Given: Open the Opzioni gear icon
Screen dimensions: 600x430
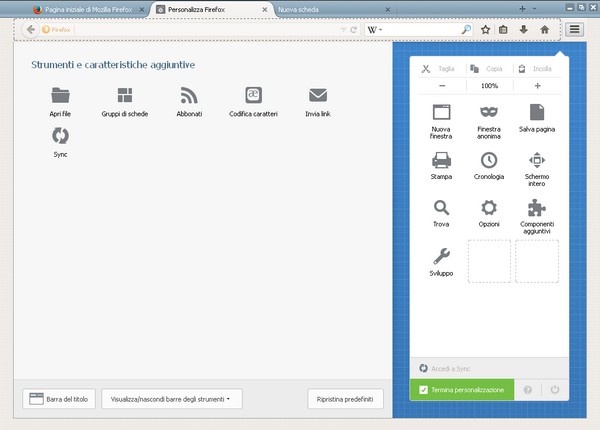Looking at the screenshot, I should [x=489, y=208].
